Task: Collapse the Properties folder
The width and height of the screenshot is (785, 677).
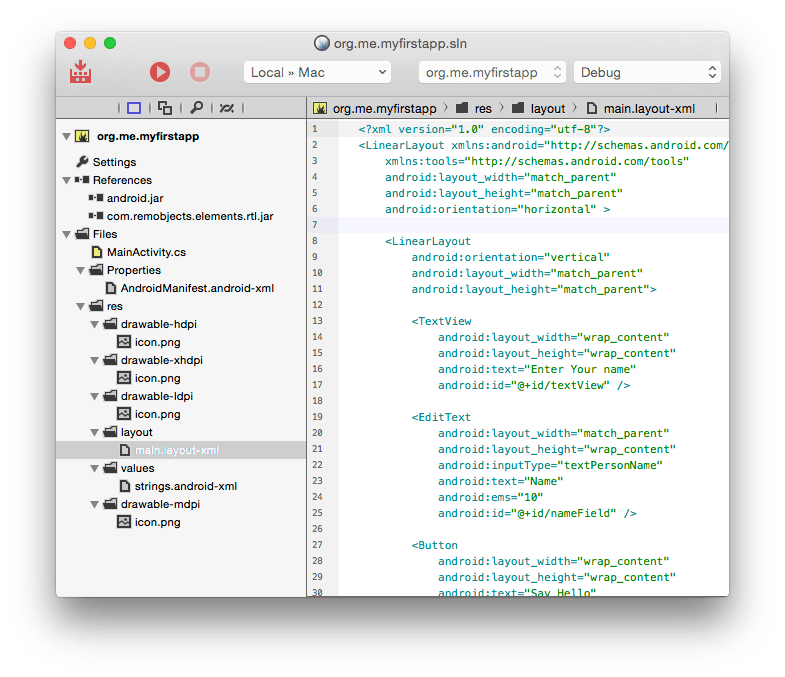Action: (80, 270)
